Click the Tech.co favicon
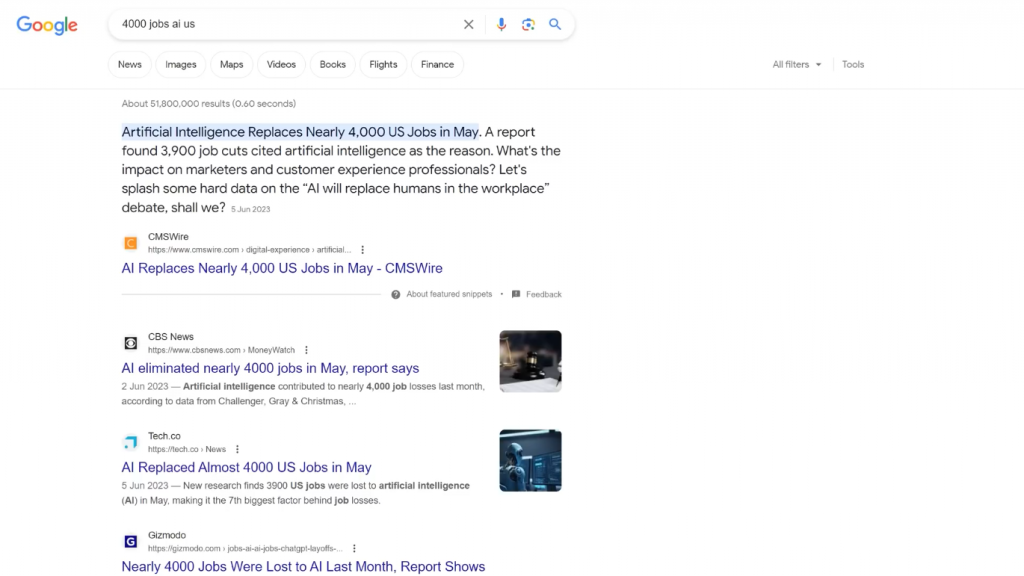 coord(131,442)
